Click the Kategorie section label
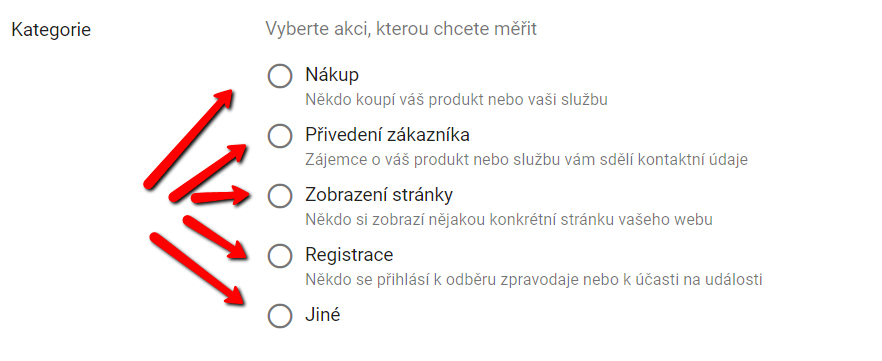Screen dimensions: 882x361 tap(51, 30)
